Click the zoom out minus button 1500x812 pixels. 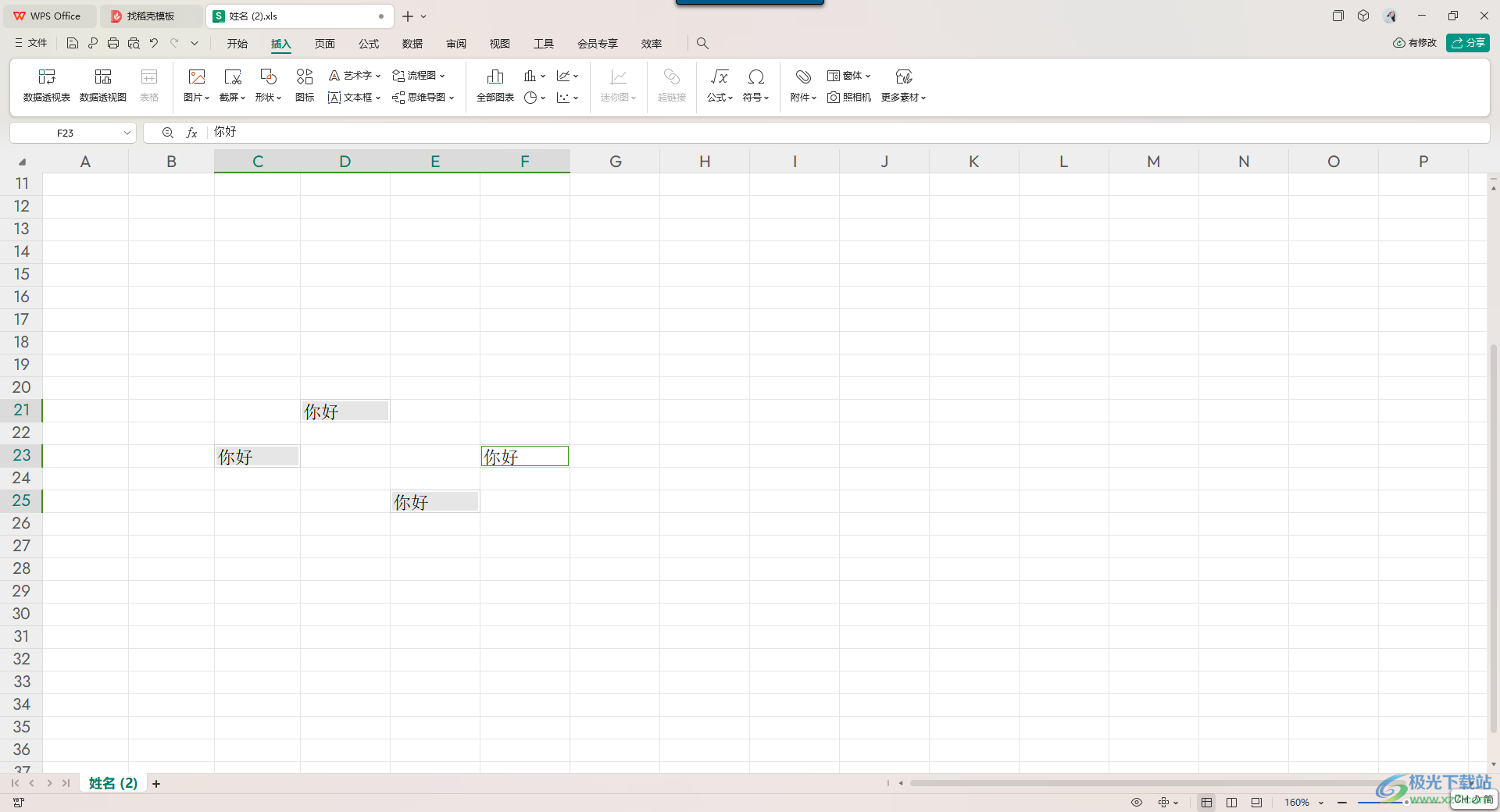tap(1342, 802)
